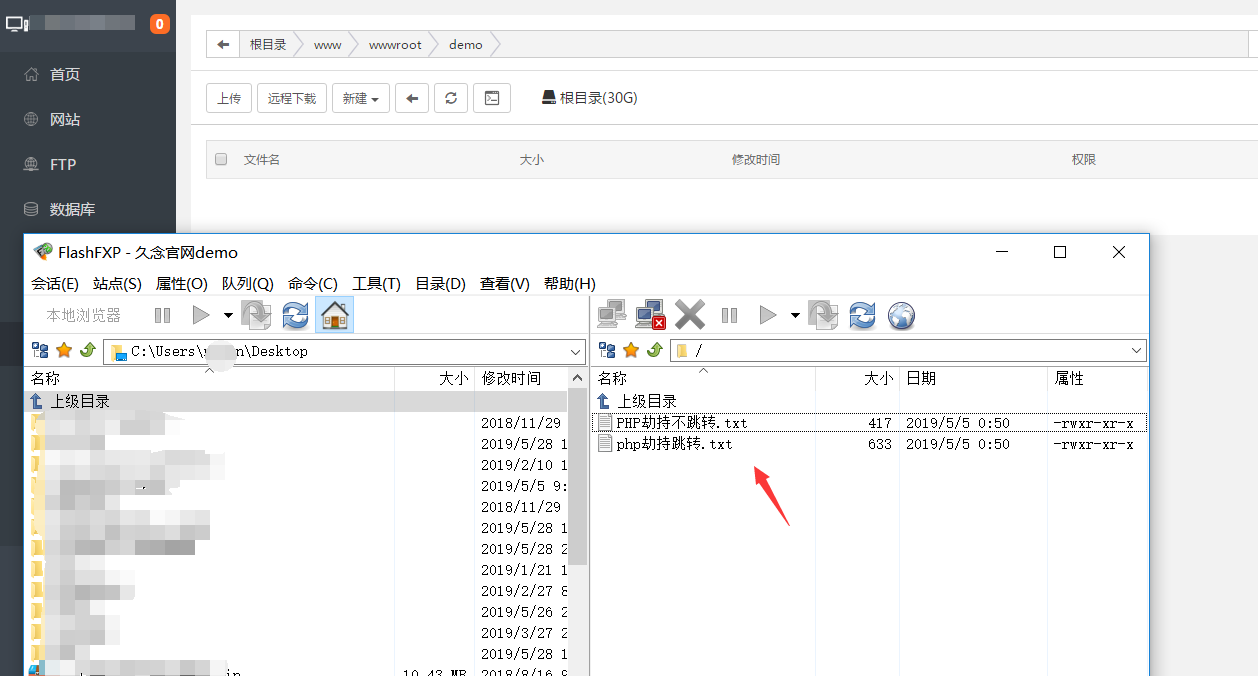
Task: Expand the 新建 dropdown
Action: click(x=361, y=98)
